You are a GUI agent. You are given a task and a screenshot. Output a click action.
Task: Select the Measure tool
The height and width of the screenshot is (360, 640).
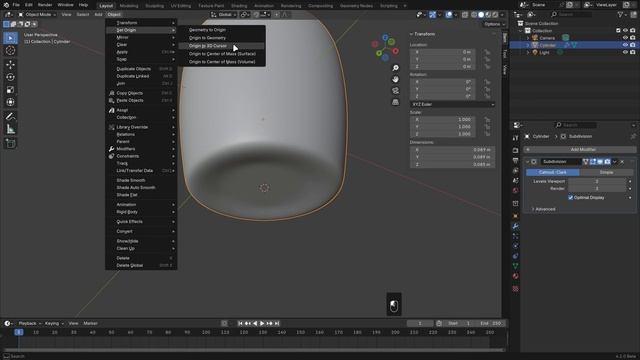coord(10,129)
